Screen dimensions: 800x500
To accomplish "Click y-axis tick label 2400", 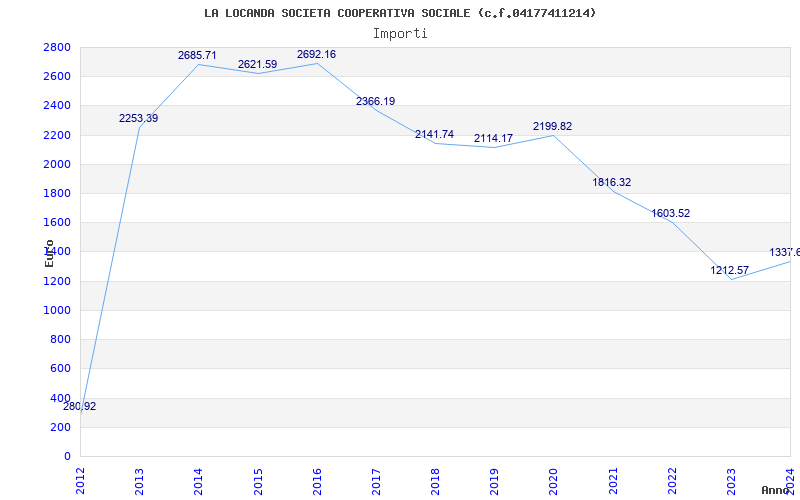I will (57, 106).
